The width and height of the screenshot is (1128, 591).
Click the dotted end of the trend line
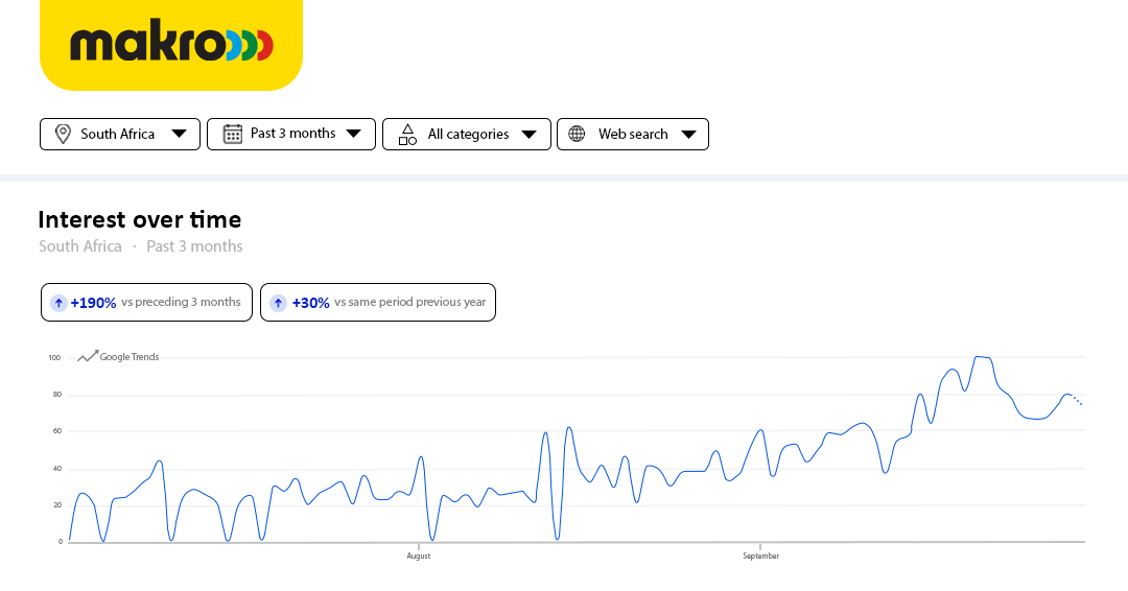pos(1076,400)
